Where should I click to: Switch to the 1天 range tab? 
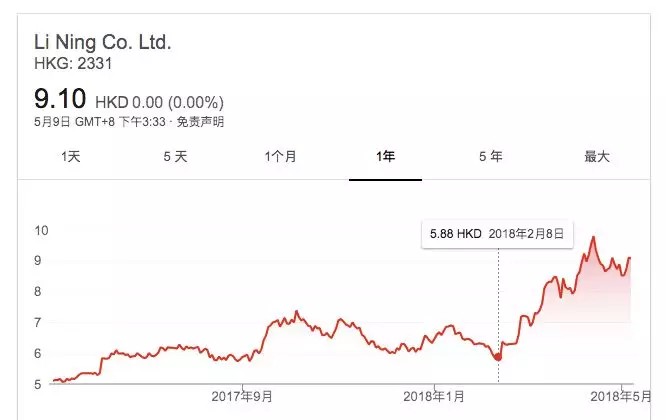click(x=70, y=157)
